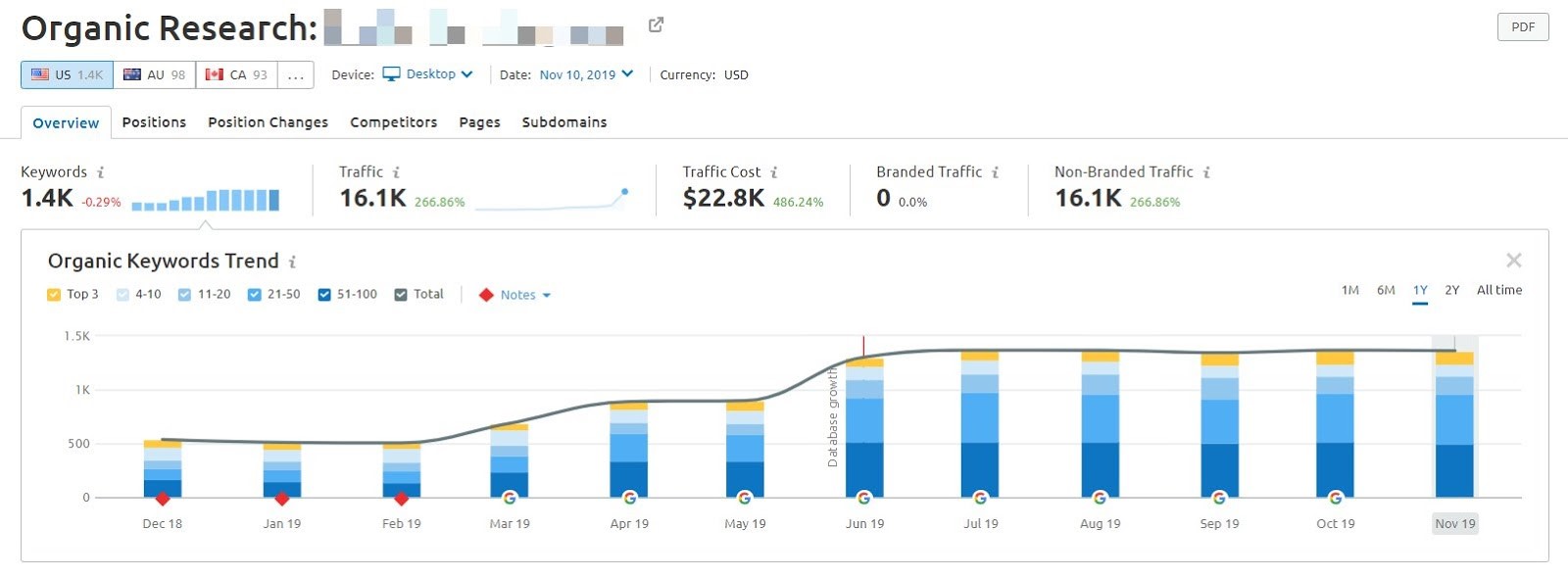This screenshot has width=1568, height=577.
Task: Click the info icon beside Organic Keywords Trend
Action: tap(292, 262)
